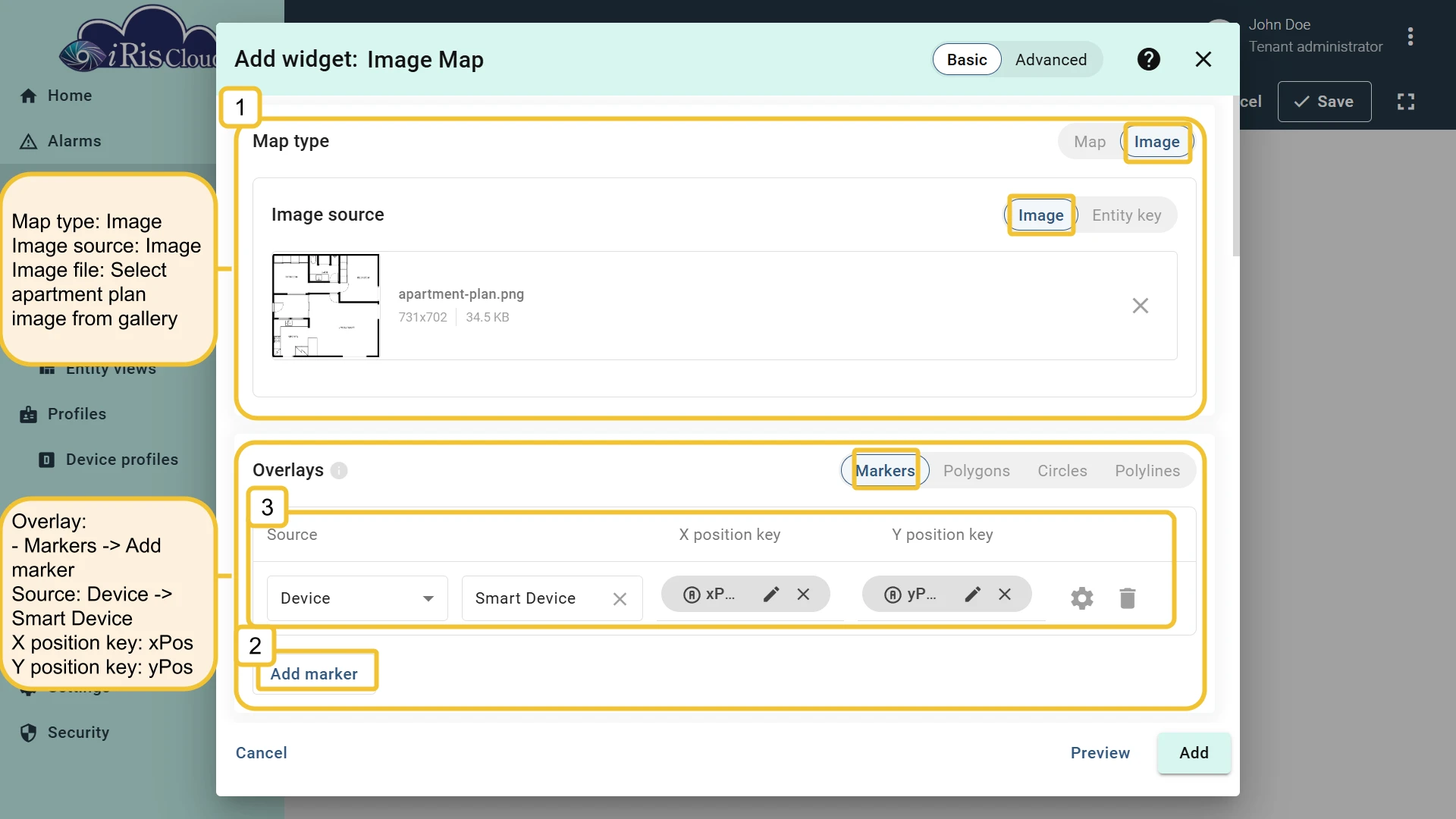This screenshot has width=1456, height=819.
Task: Open the Device source dropdown
Action: (357, 598)
